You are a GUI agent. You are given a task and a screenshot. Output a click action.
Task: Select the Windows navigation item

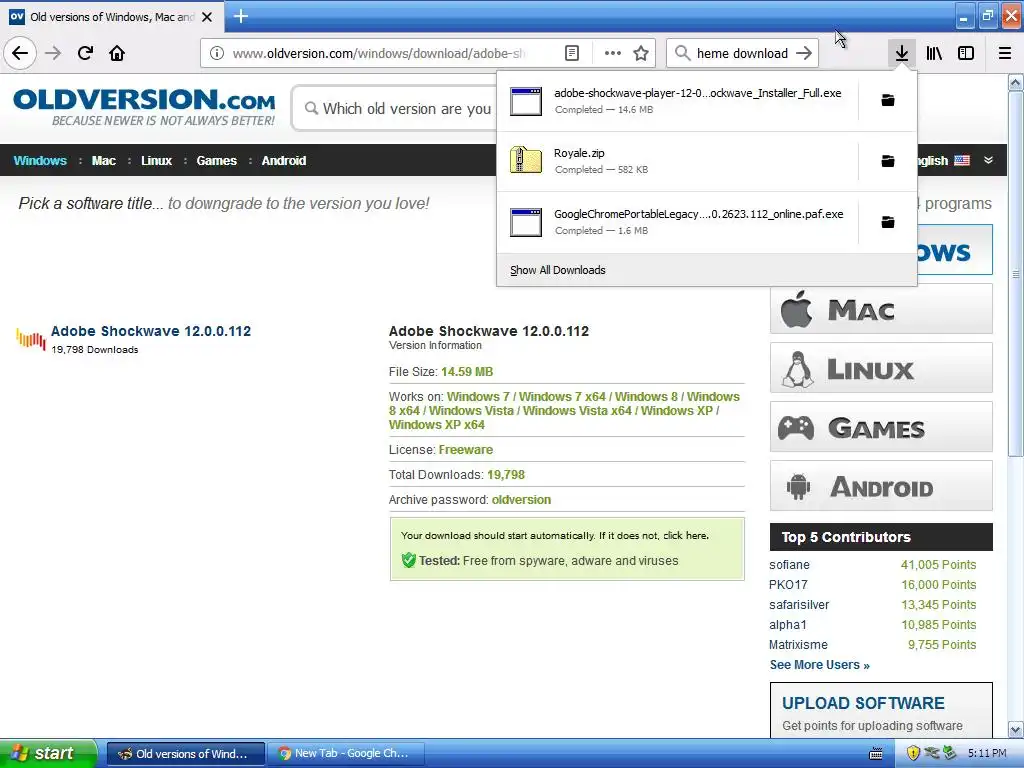pyautogui.click(x=40, y=161)
